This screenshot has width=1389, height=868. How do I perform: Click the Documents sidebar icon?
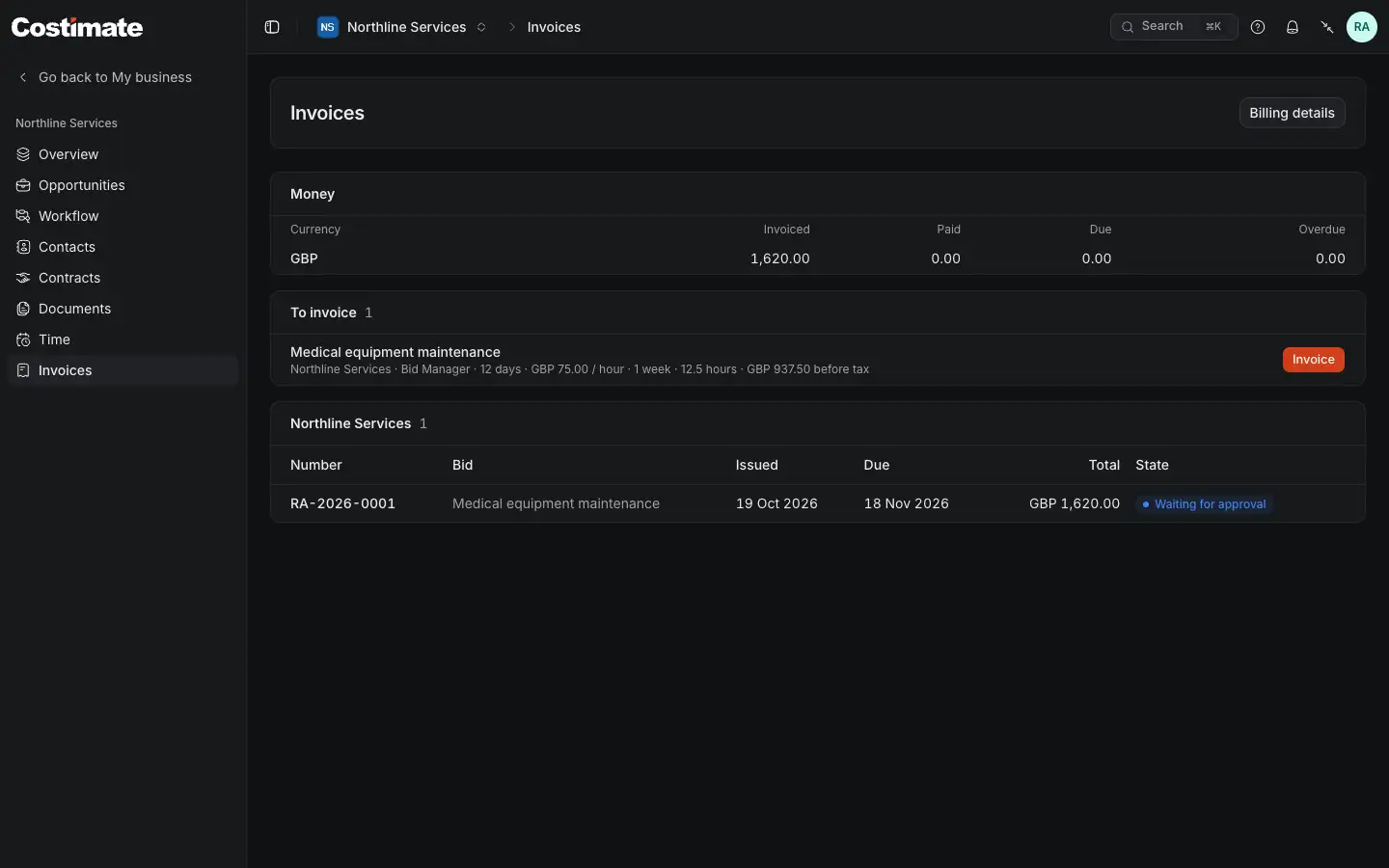(23, 309)
